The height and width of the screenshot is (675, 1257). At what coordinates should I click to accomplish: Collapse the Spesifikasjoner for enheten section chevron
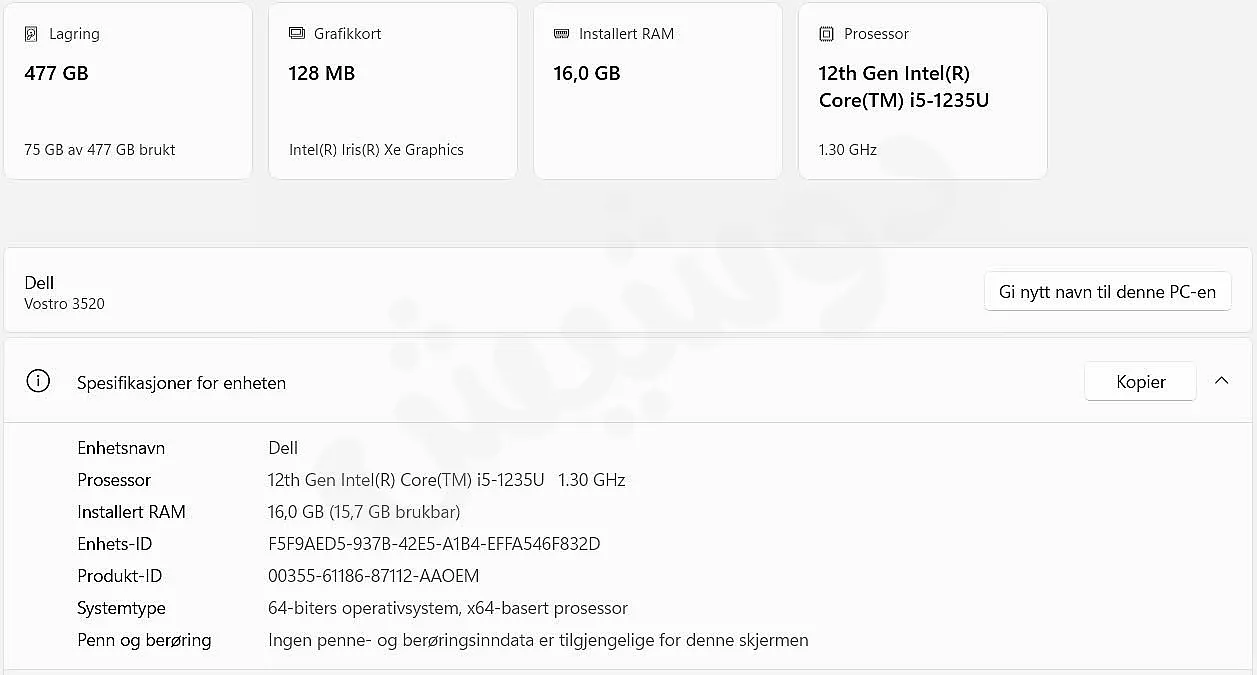[1221, 381]
